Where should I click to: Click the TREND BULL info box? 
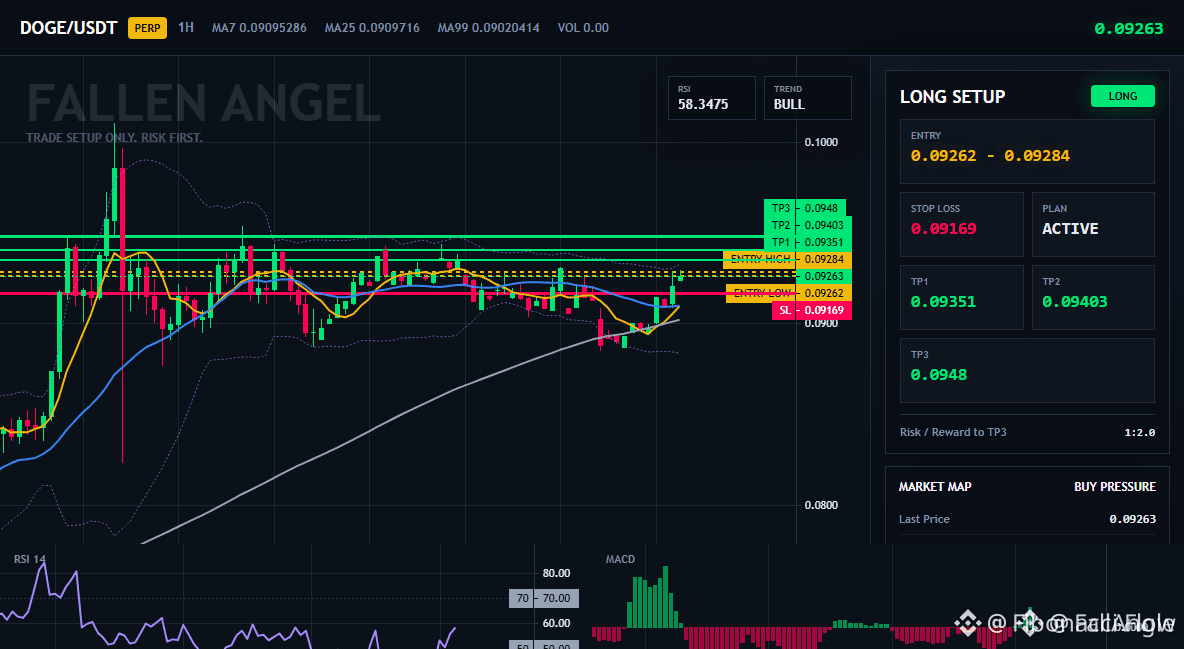[x=807, y=97]
